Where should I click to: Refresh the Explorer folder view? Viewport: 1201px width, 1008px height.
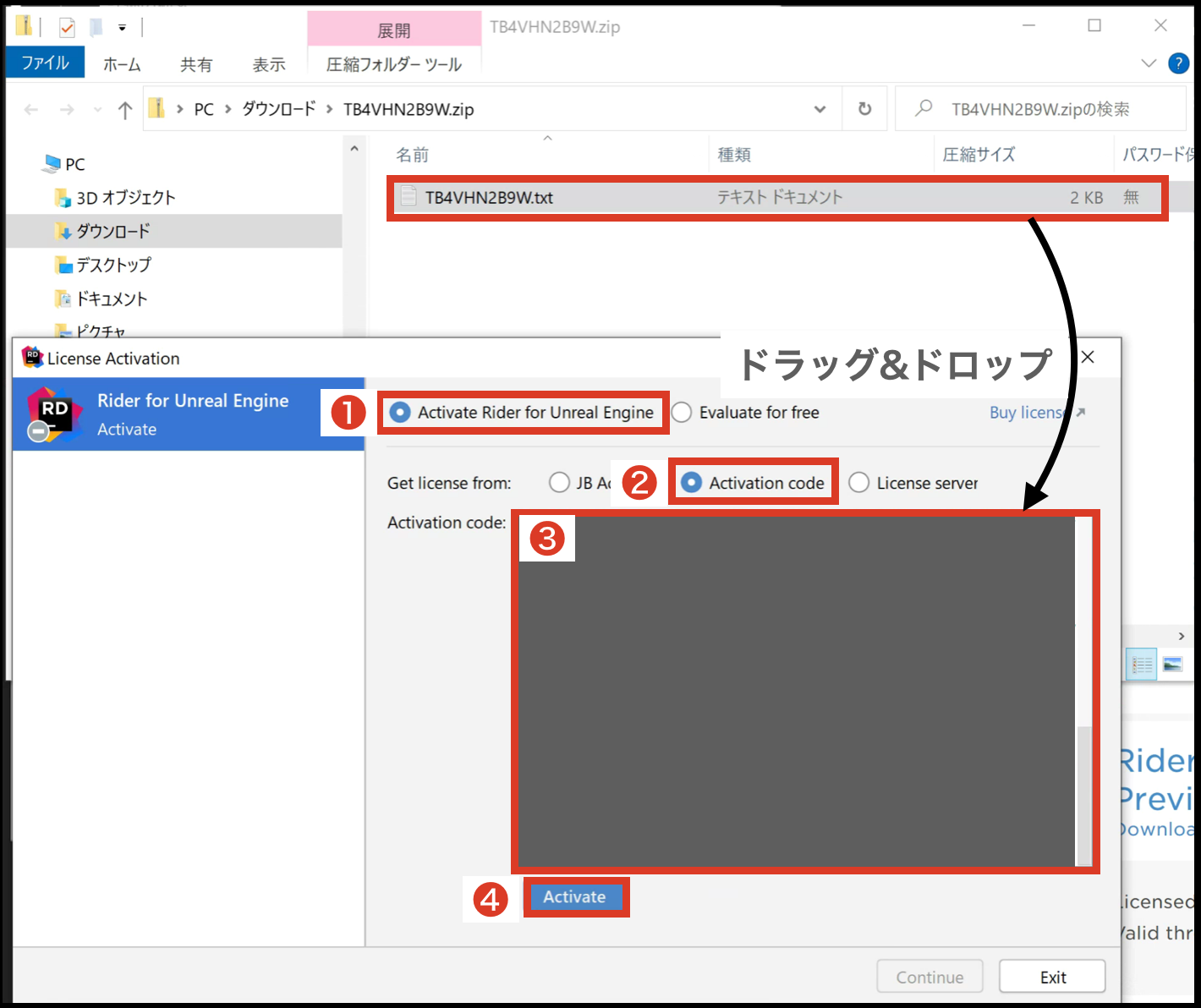[864, 109]
